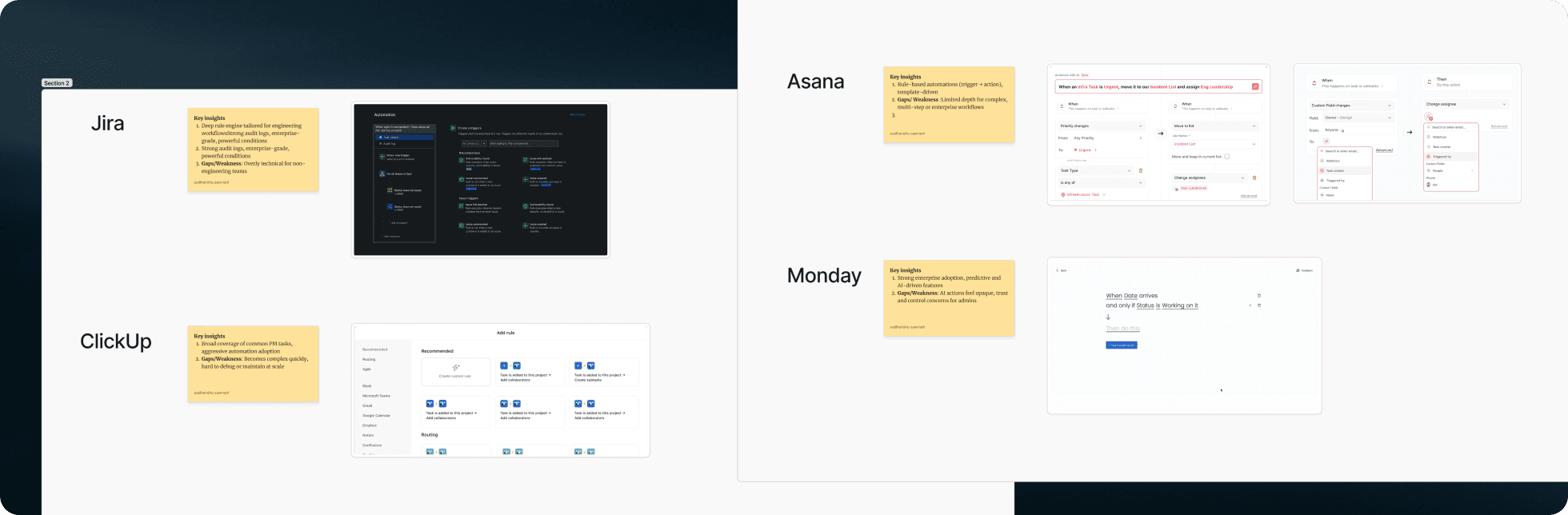Click the From Anyone field
This screenshot has height=515, width=1568.
pos(1358,130)
